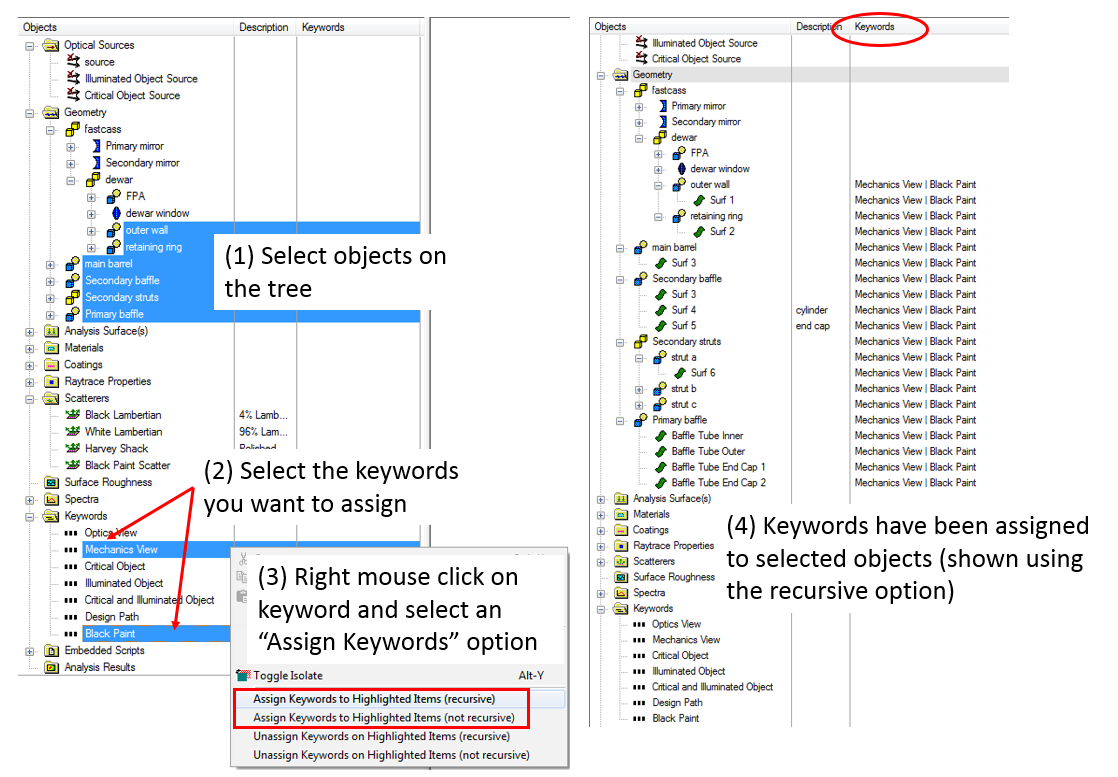1118x777 pixels.
Task: Select Mechanics View keyword in left tree
Action: [x=121, y=549]
